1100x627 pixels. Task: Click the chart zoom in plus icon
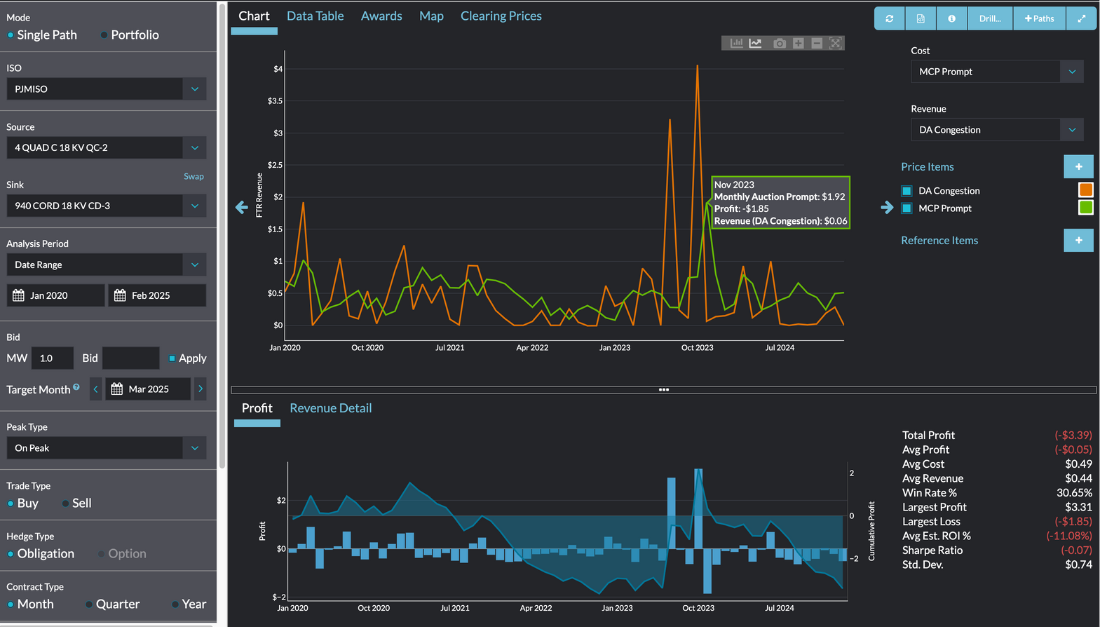[798, 43]
